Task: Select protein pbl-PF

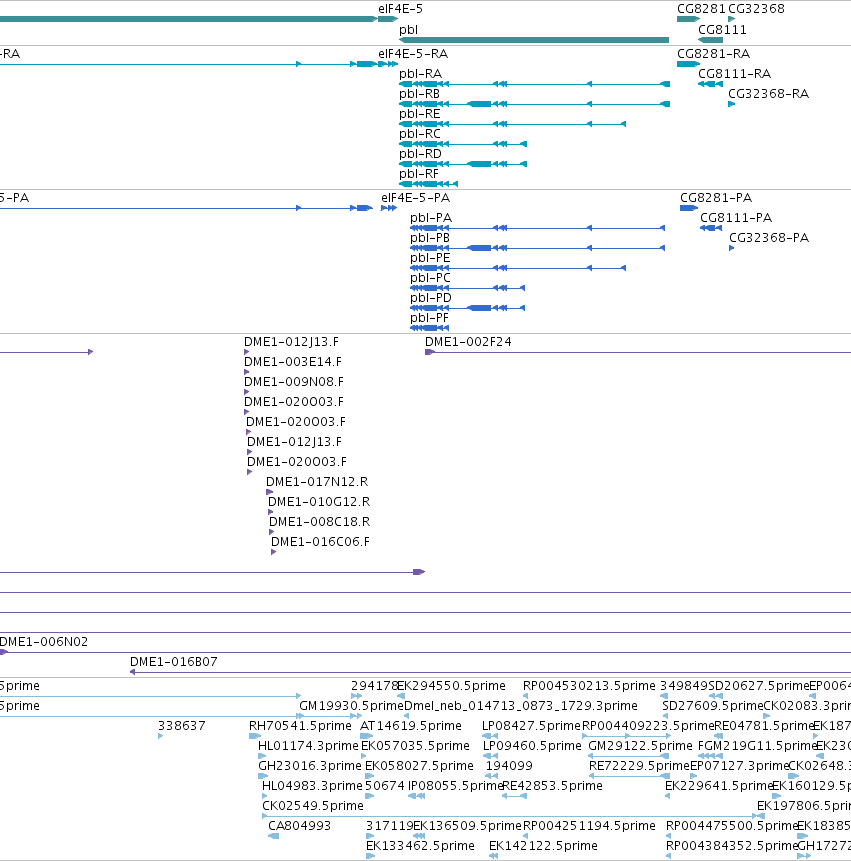Action: [x=429, y=328]
